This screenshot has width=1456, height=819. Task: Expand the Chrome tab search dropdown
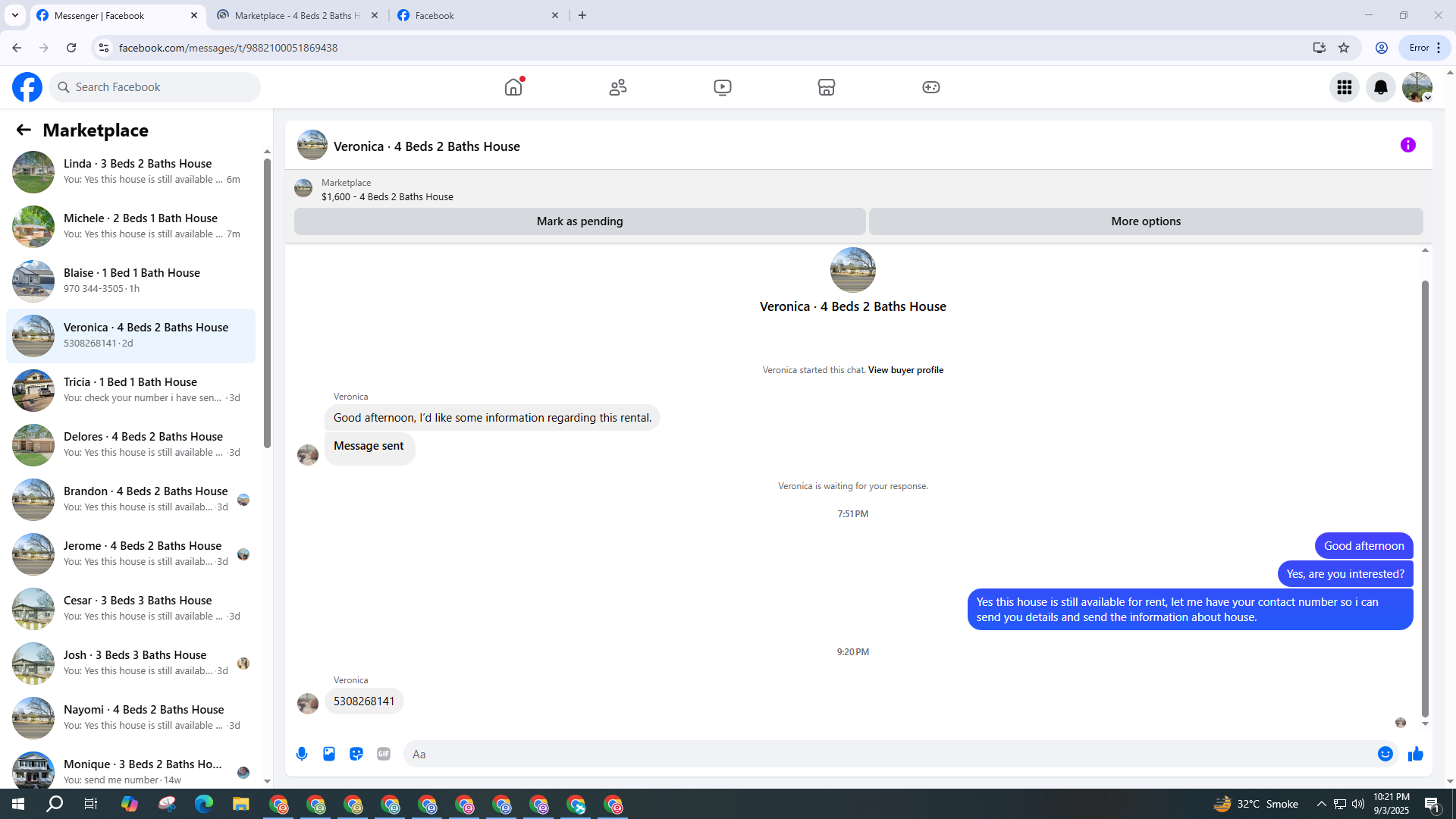(15, 15)
